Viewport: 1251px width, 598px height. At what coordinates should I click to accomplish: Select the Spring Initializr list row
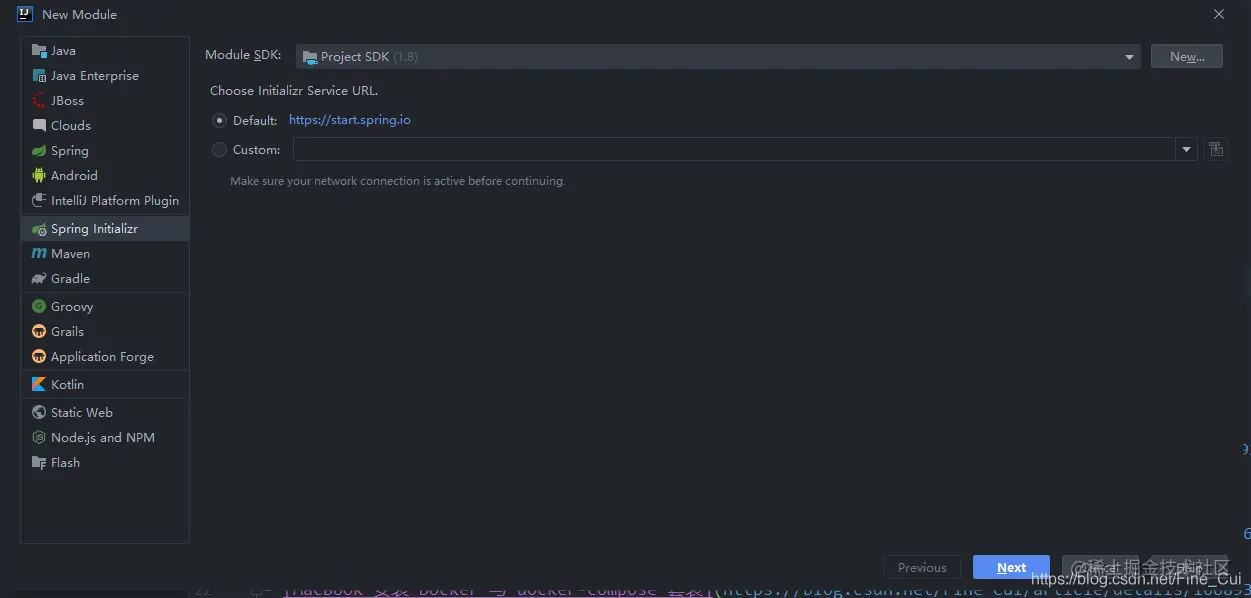(105, 229)
